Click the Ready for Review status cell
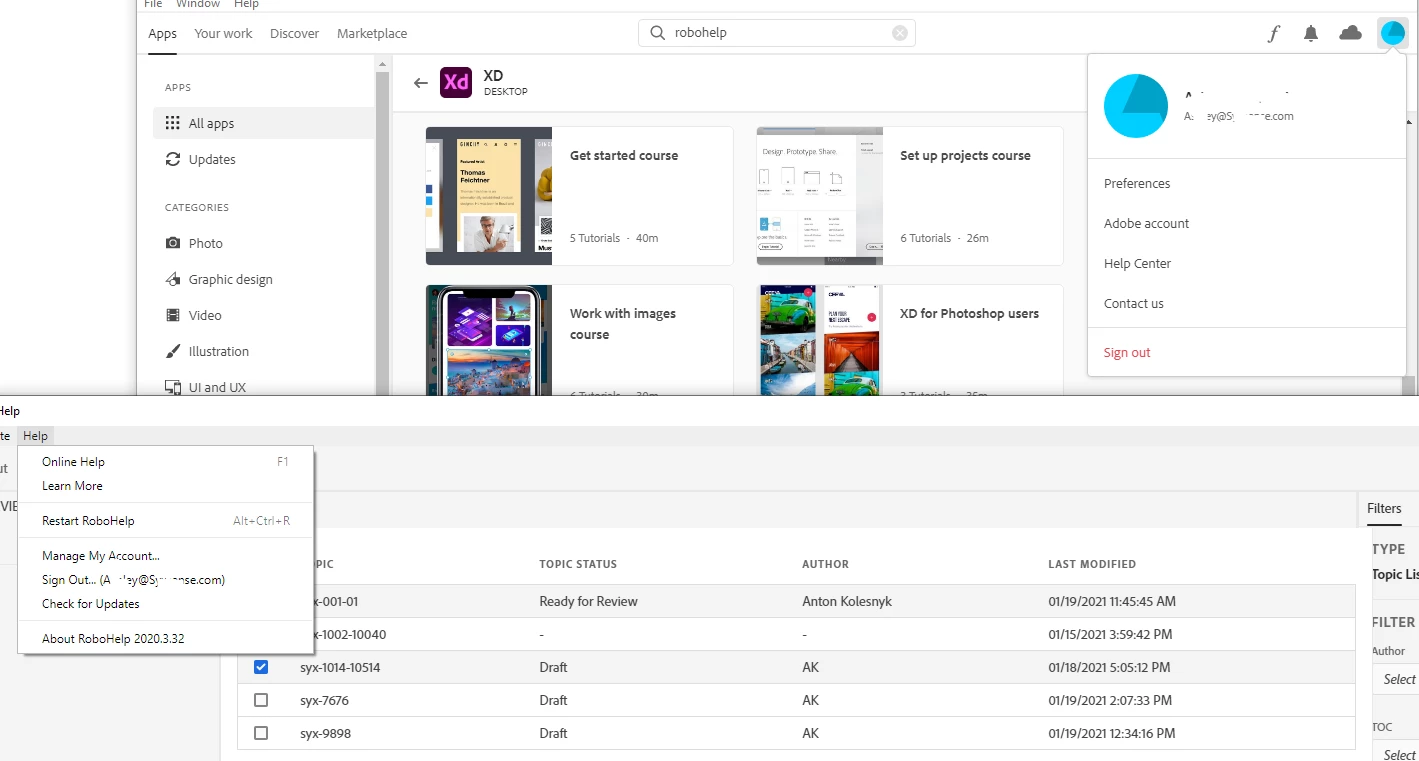Image resolution: width=1419 pixels, height=761 pixels. pyautogui.click(x=588, y=602)
